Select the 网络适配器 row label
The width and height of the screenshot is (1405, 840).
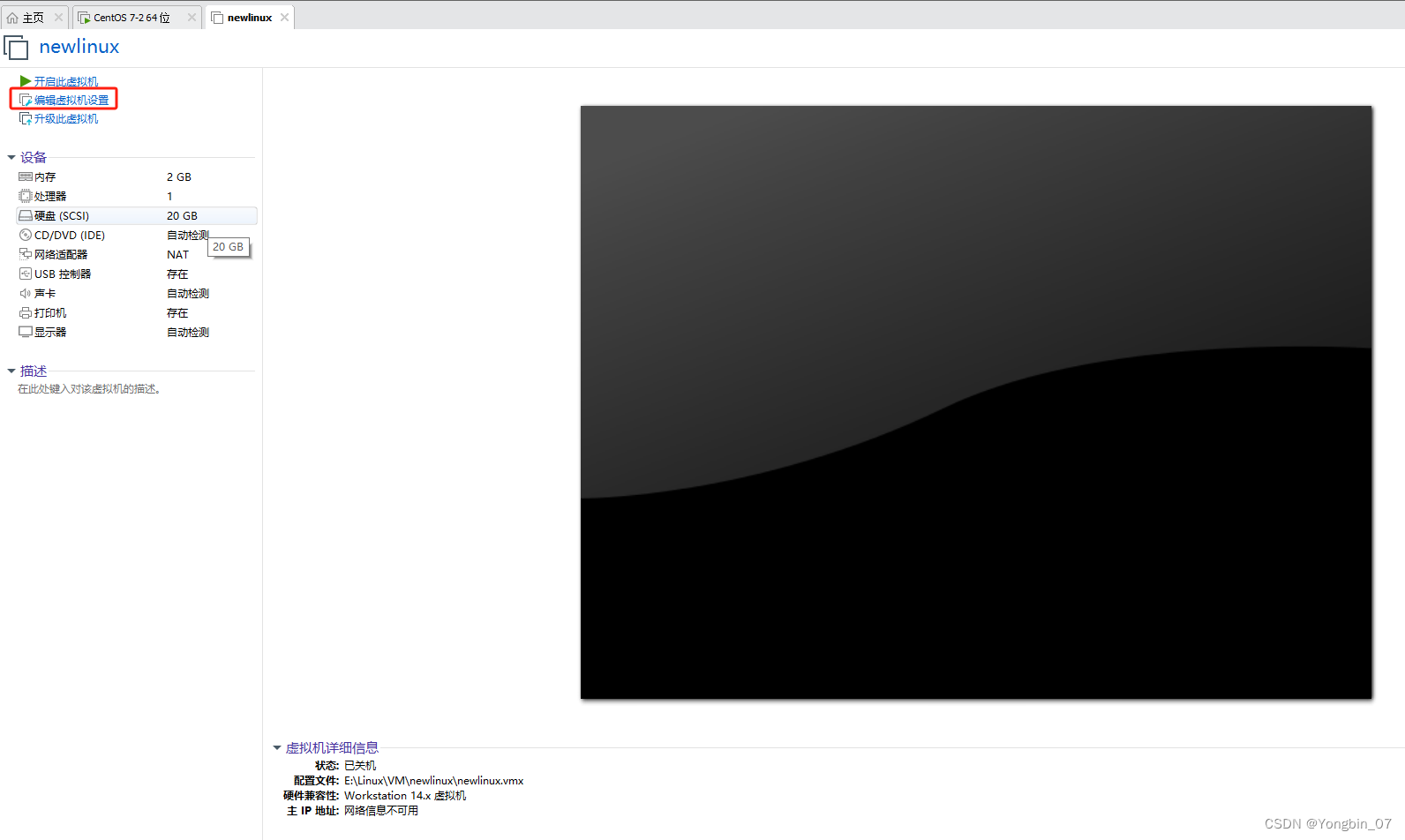click(x=61, y=255)
